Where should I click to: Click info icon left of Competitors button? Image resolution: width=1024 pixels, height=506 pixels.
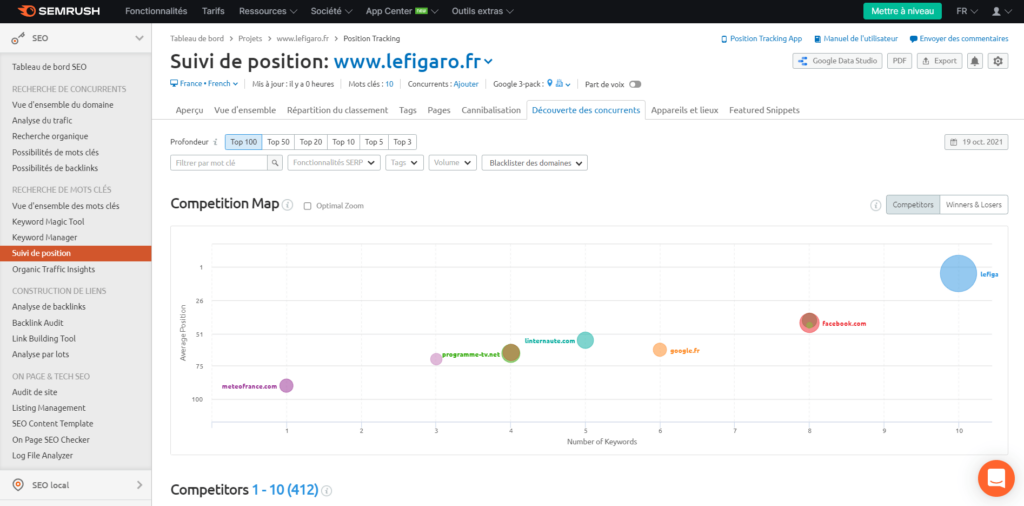tap(875, 205)
